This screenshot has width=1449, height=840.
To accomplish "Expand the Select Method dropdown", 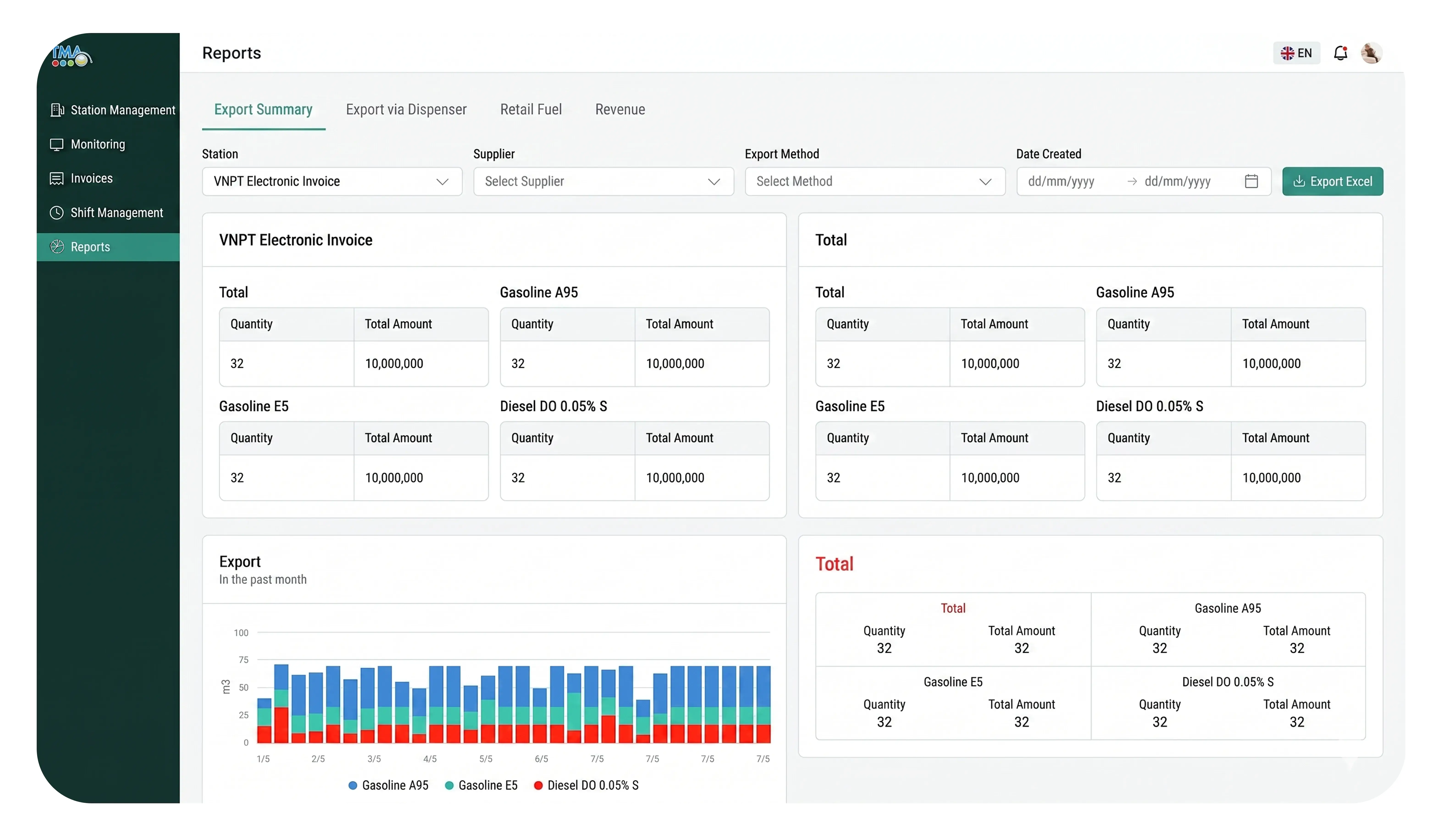I will [875, 181].
